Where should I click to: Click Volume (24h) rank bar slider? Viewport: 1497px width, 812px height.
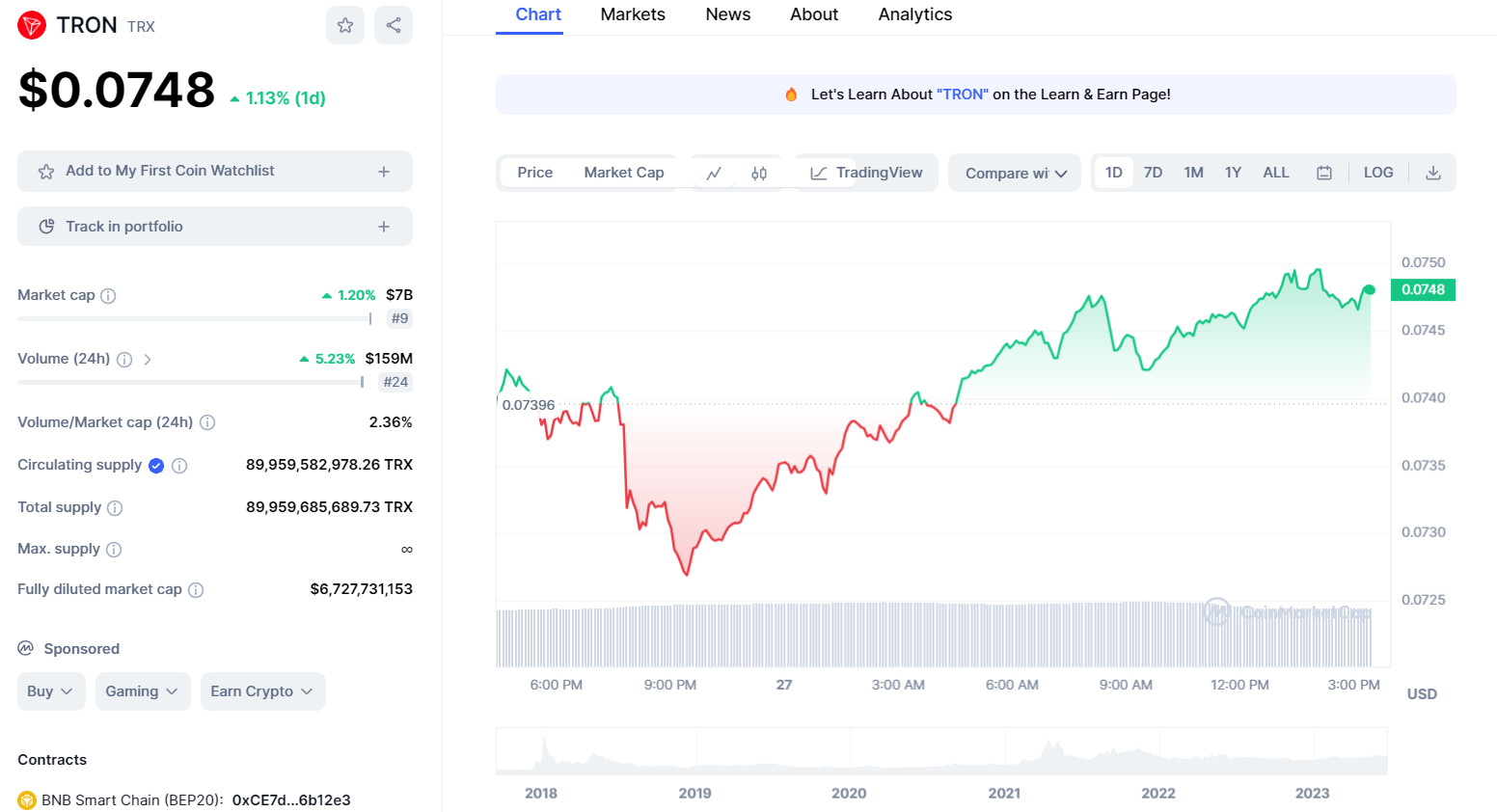click(191, 382)
